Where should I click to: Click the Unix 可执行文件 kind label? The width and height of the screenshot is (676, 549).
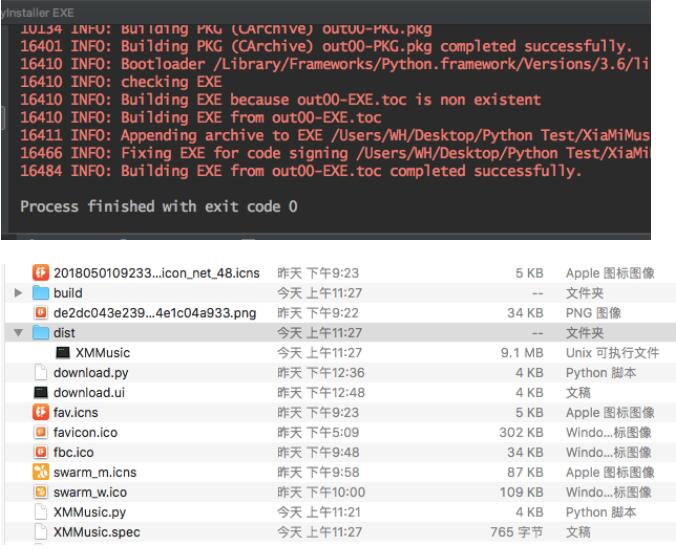[612, 353]
